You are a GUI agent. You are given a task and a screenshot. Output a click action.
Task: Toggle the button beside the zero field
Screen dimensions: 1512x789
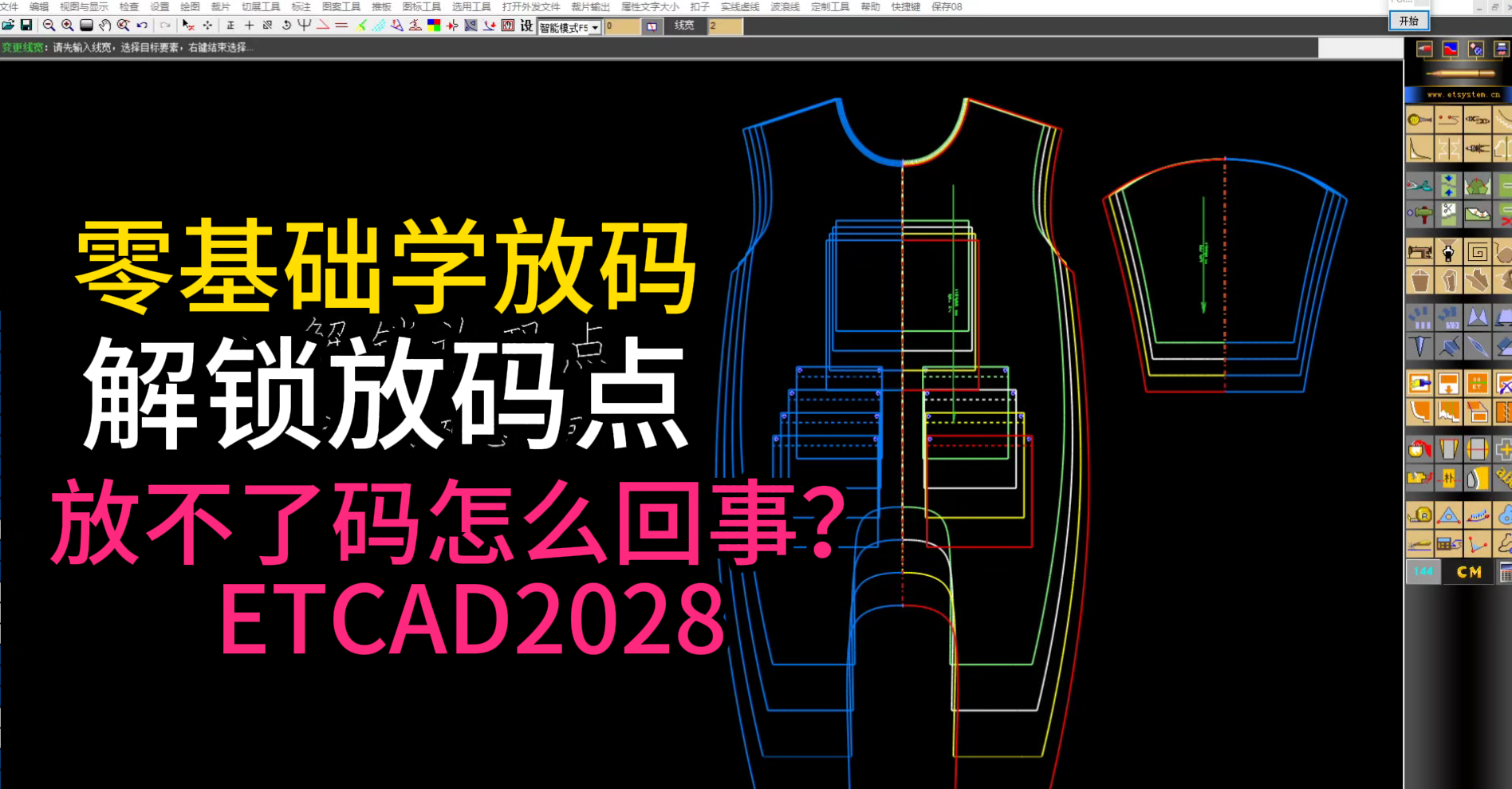pos(652,26)
